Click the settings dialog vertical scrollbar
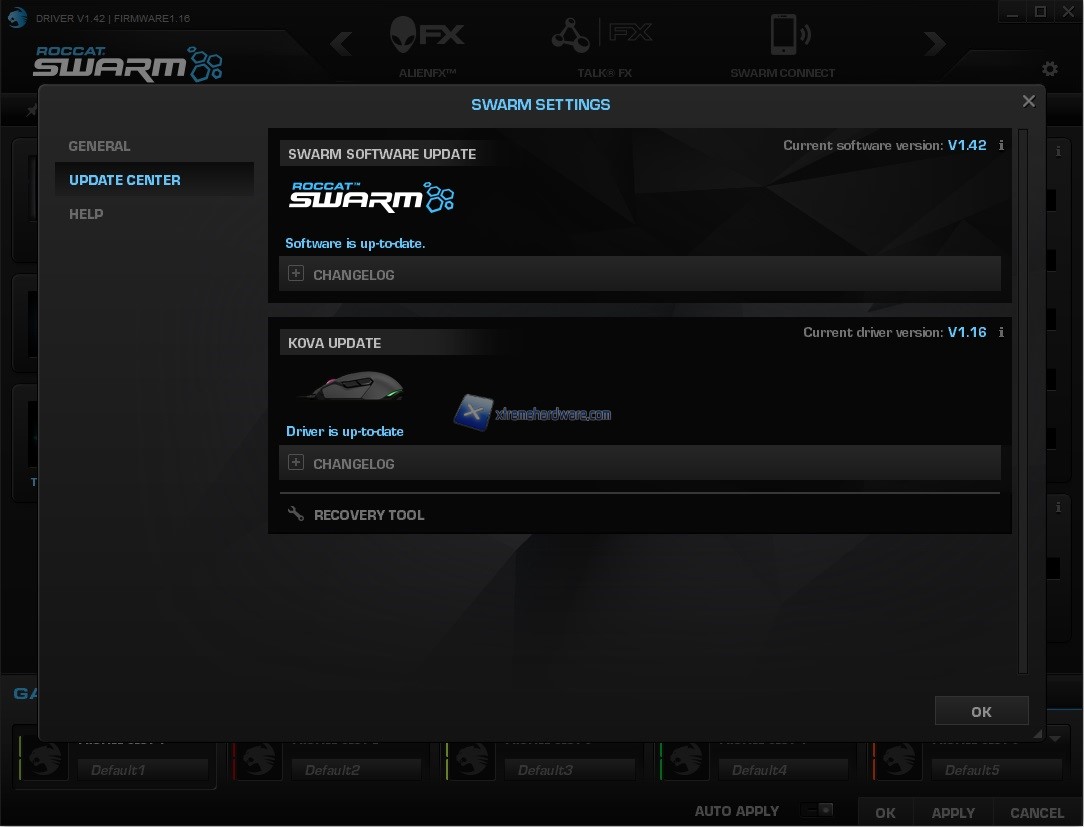The width and height of the screenshot is (1084, 827). click(1022, 400)
